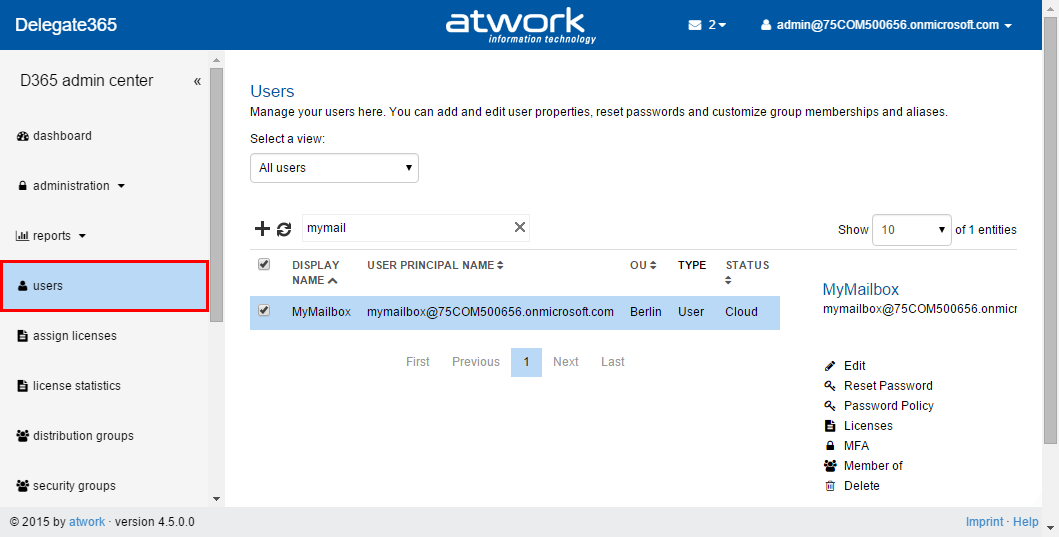Click the Imprint footer link

984,522
